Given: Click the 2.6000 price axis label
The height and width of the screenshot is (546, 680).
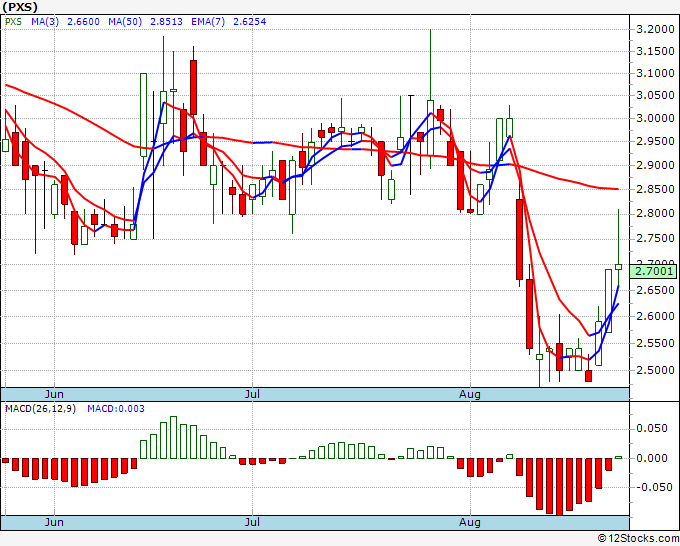Looking at the screenshot, I should 655,316.
